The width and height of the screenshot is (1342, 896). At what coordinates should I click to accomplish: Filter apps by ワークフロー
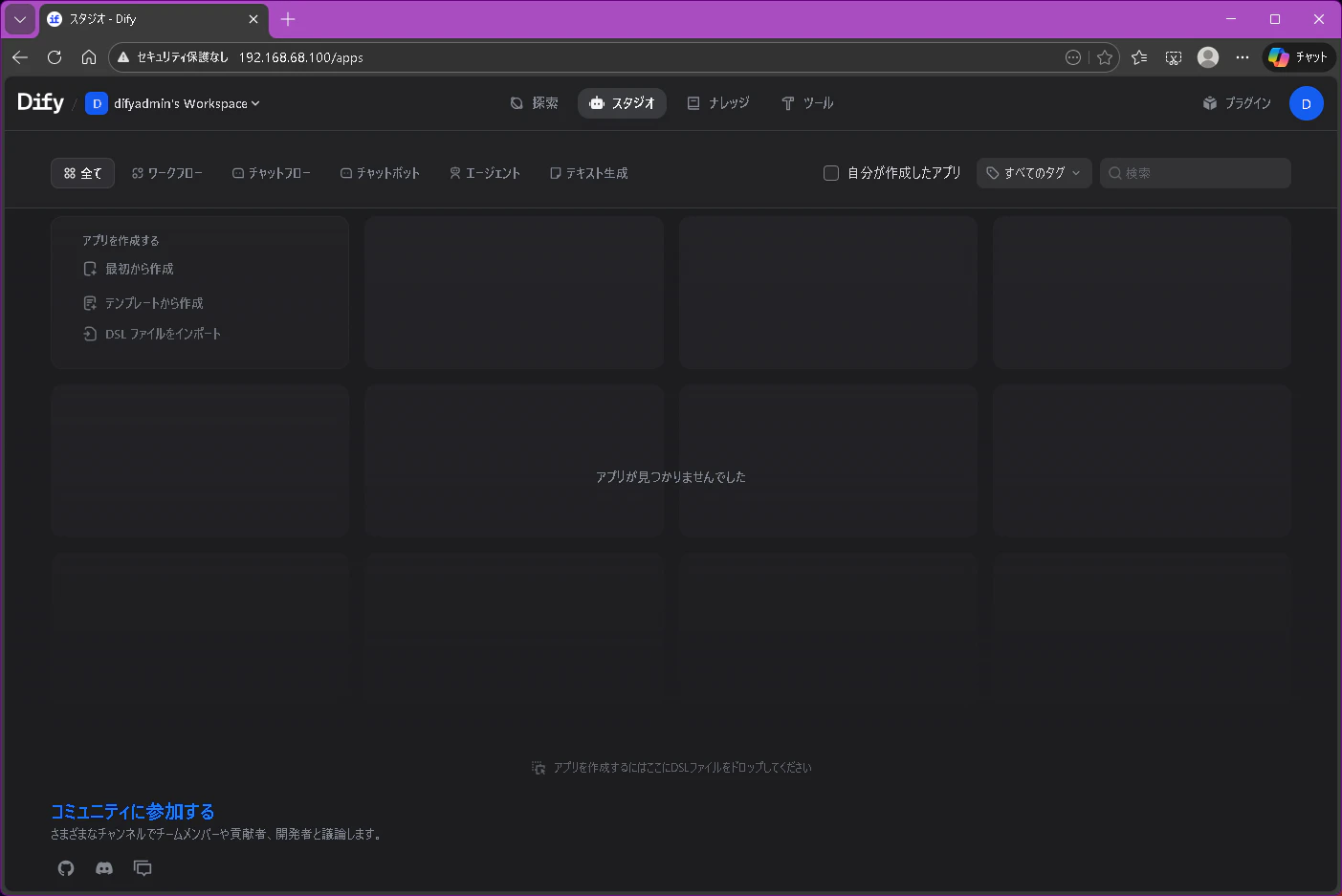point(167,173)
